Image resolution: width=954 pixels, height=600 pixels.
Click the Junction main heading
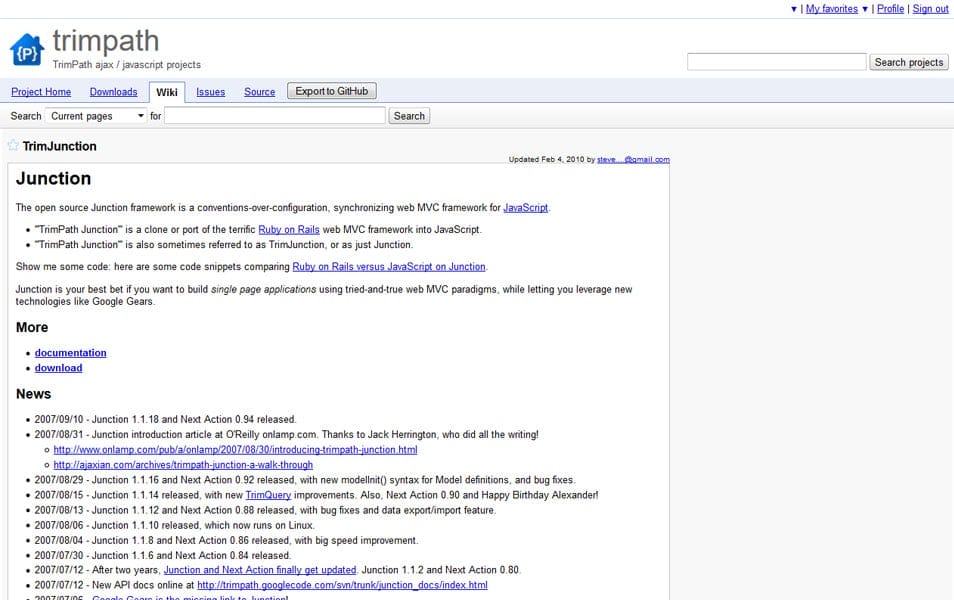[x=54, y=178]
